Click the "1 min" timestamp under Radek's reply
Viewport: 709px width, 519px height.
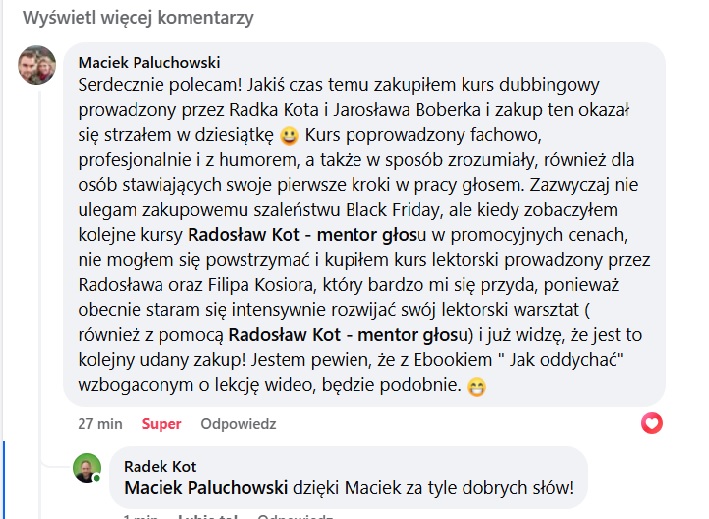coord(141,517)
